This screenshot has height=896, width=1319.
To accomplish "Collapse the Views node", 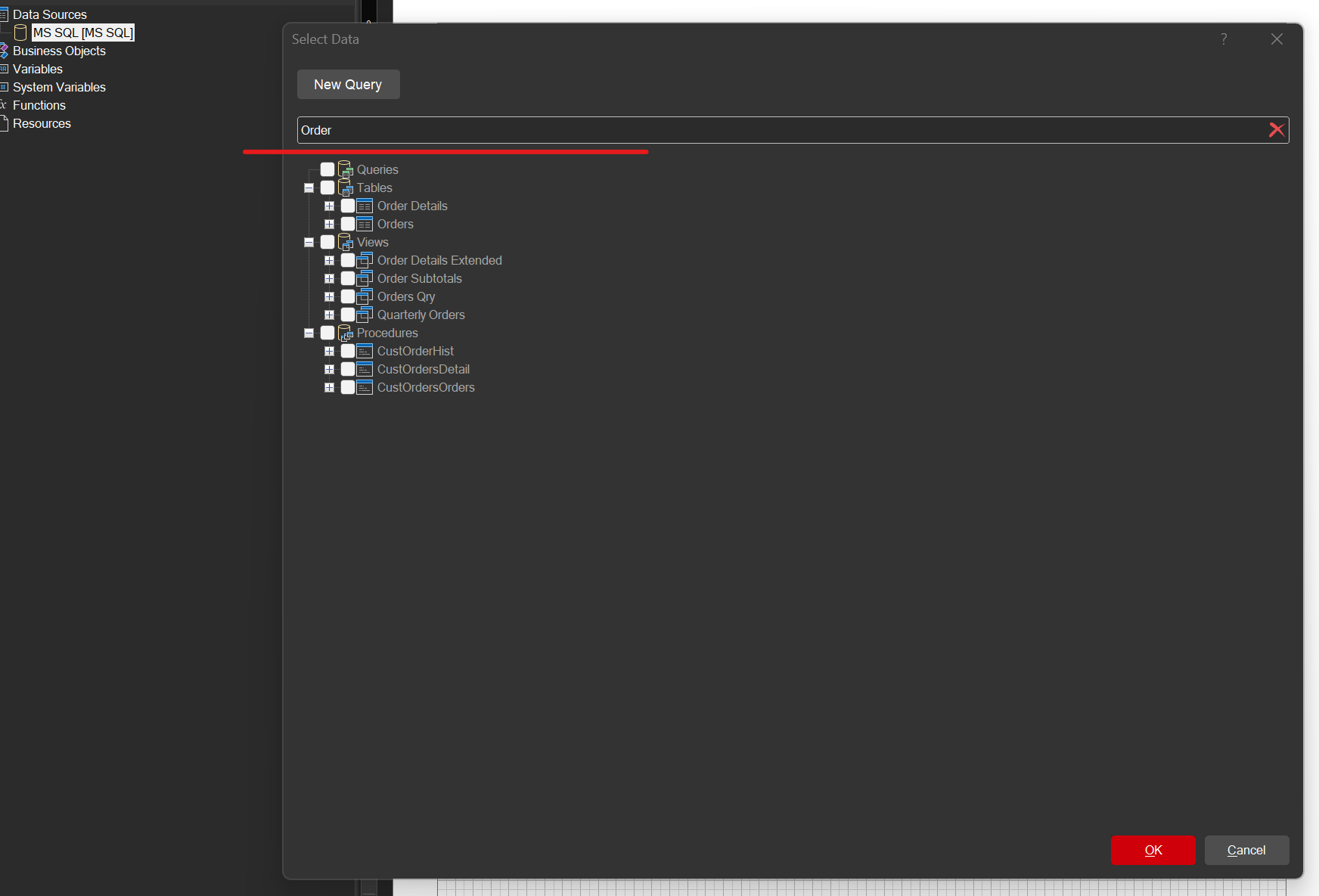I will 309,242.
